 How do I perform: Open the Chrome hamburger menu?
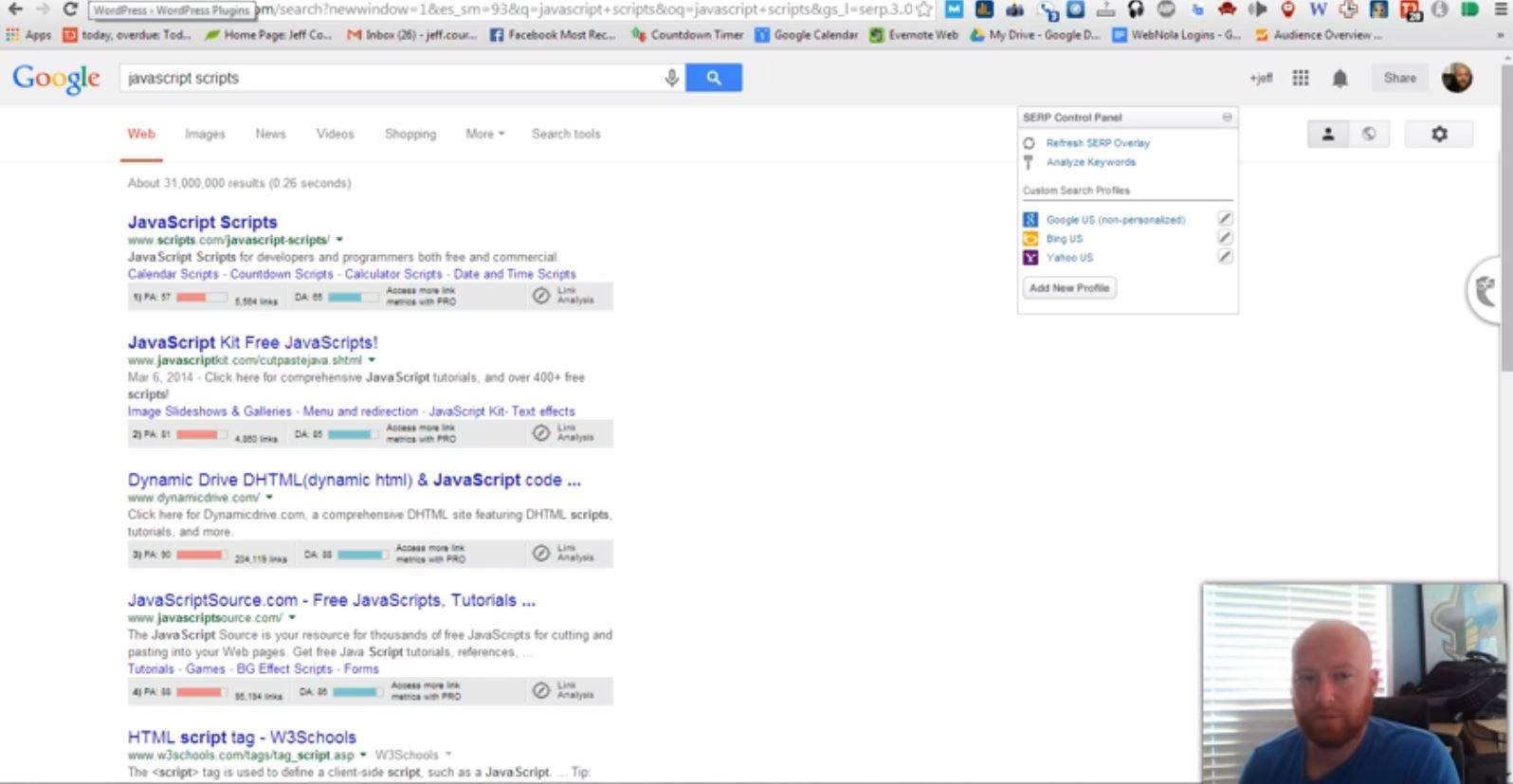coord(1500,9)
